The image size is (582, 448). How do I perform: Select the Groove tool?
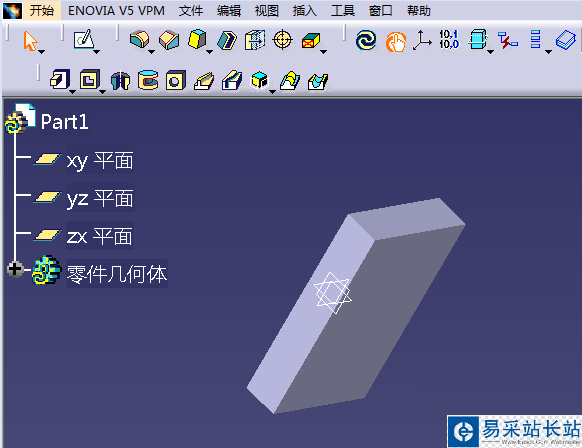148,80
